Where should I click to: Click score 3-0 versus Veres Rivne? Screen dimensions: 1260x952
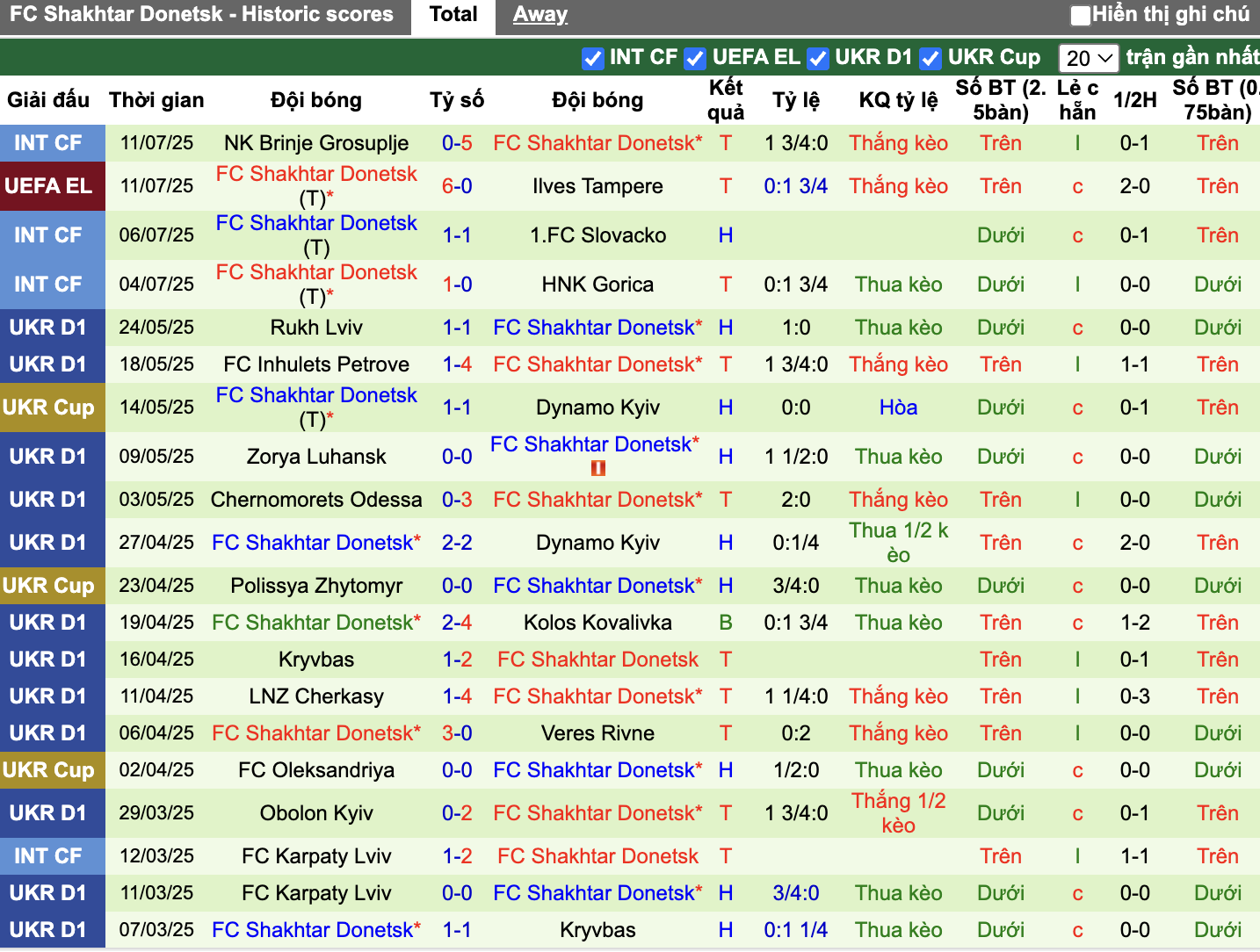(457, 733)
